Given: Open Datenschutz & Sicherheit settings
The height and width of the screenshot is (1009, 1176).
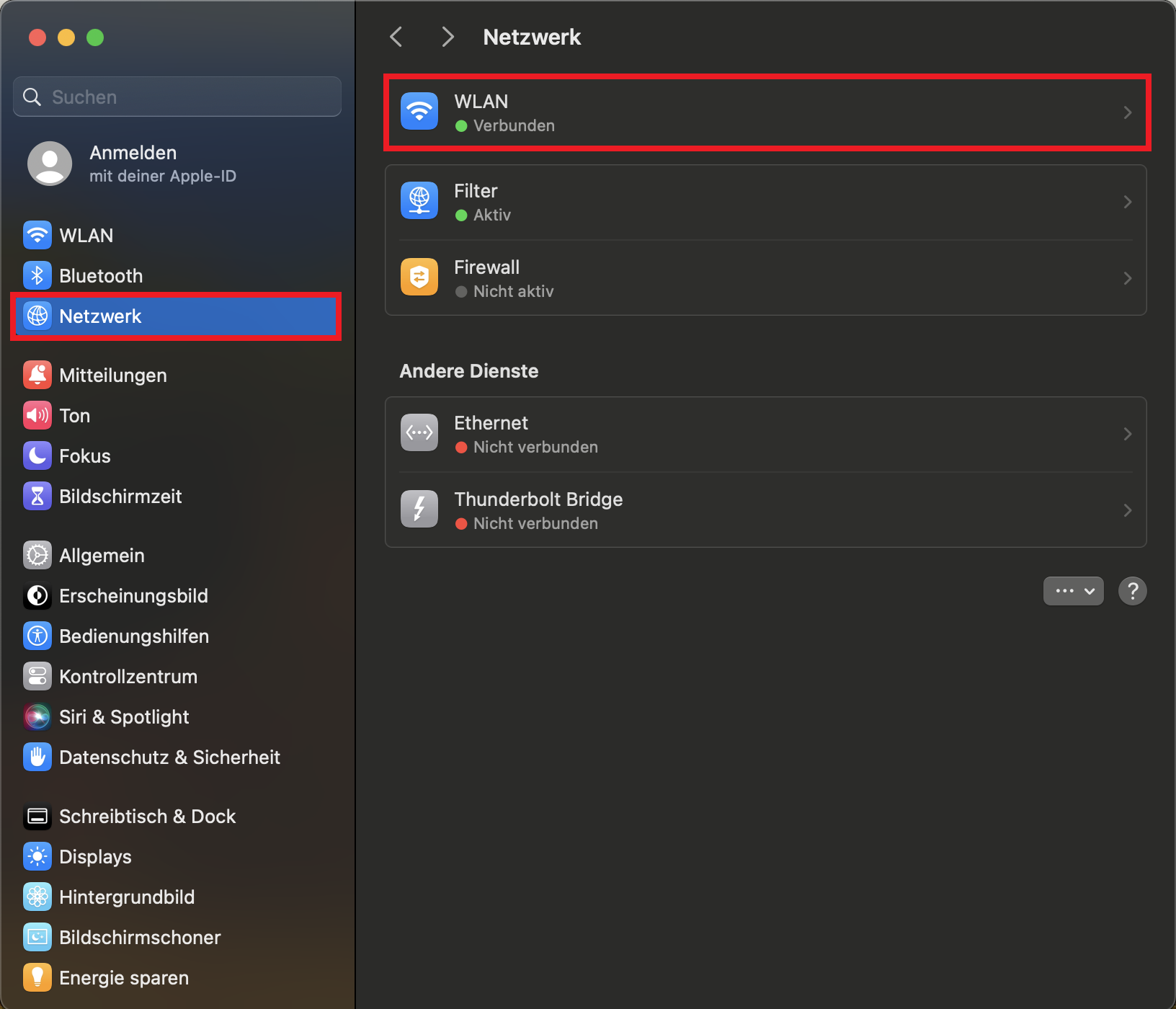Looking at the screenshot, I should [169, 757].
